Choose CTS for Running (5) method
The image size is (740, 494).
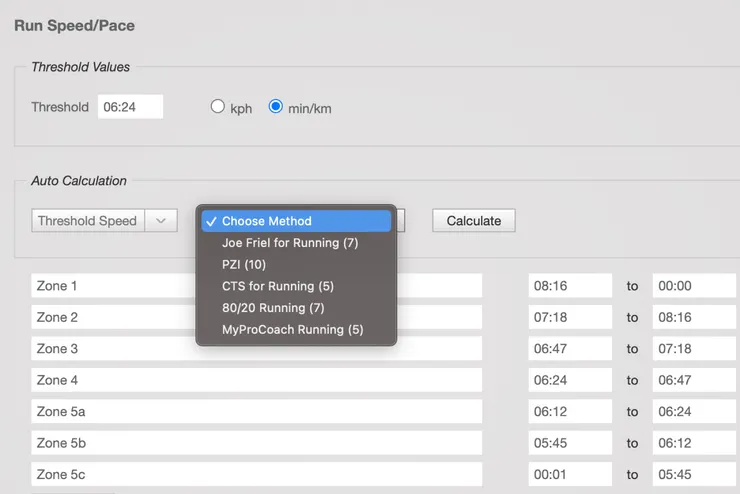pyautogui.click(x=296, y=286)
